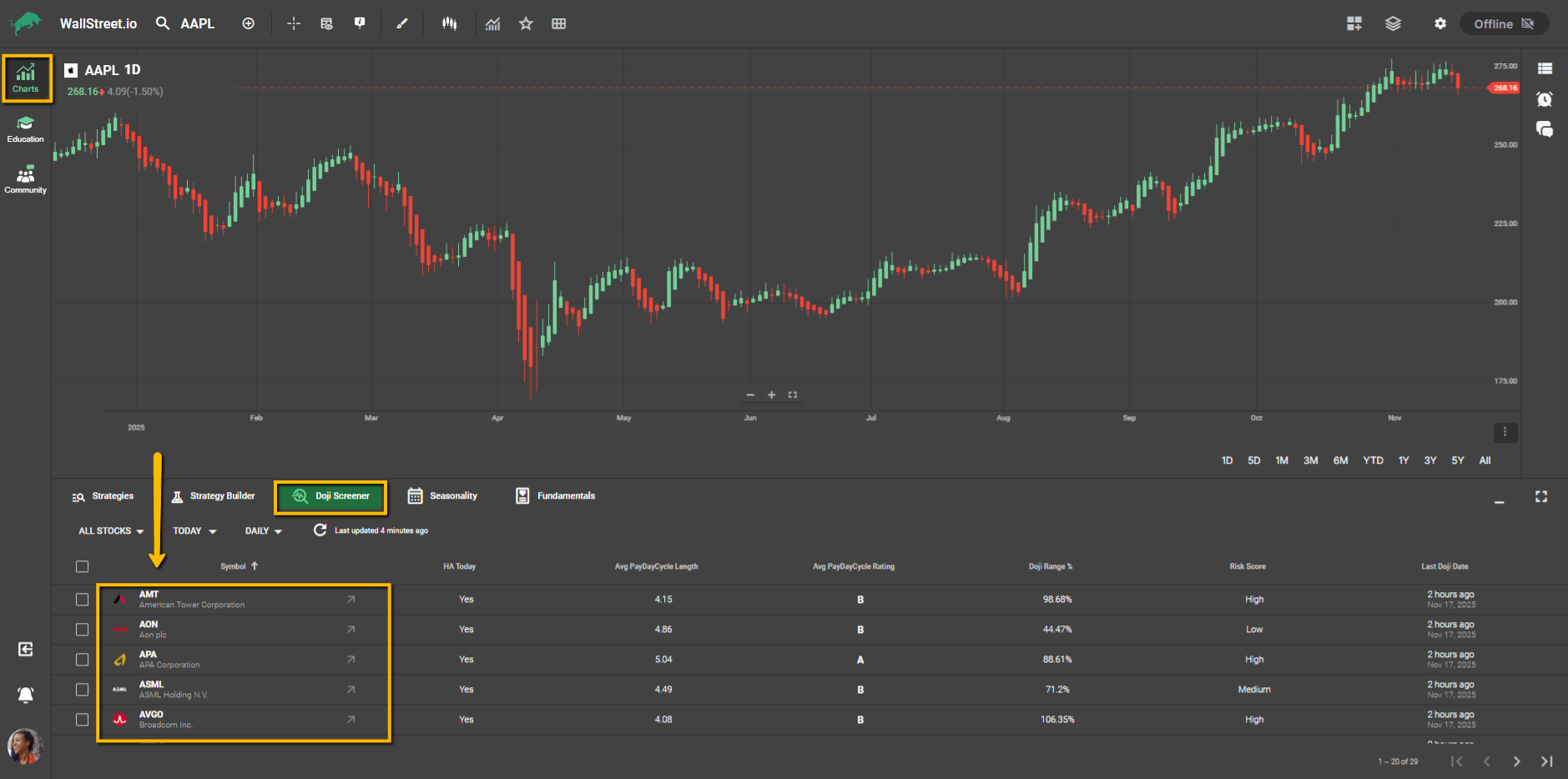Open the Community sidebar icon
This screenshot has height=779, width=1568.
[25, 179]
